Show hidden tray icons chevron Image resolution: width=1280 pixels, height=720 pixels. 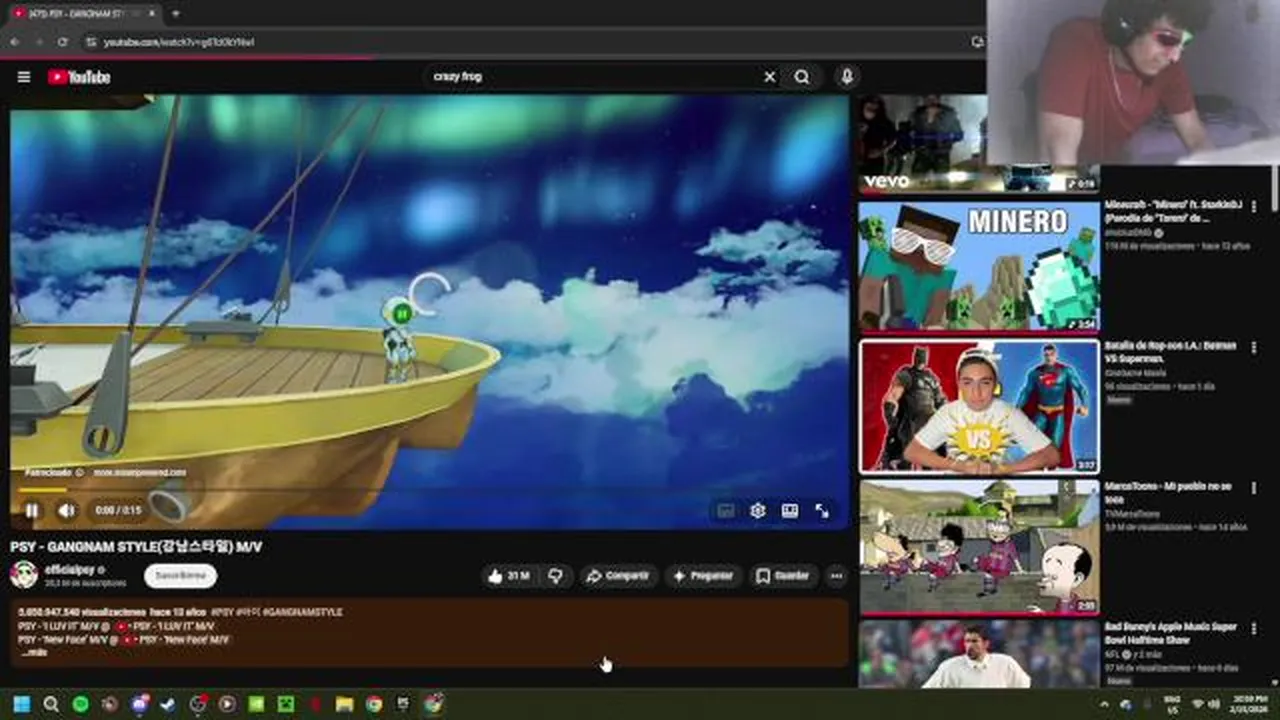coord(1104,704)
